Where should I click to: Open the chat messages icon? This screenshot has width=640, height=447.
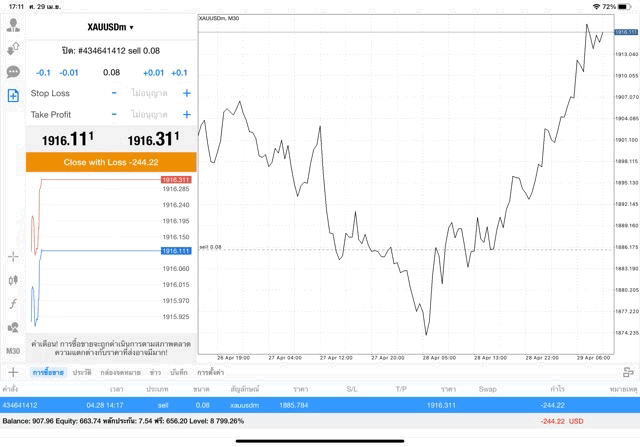[13, 72]
